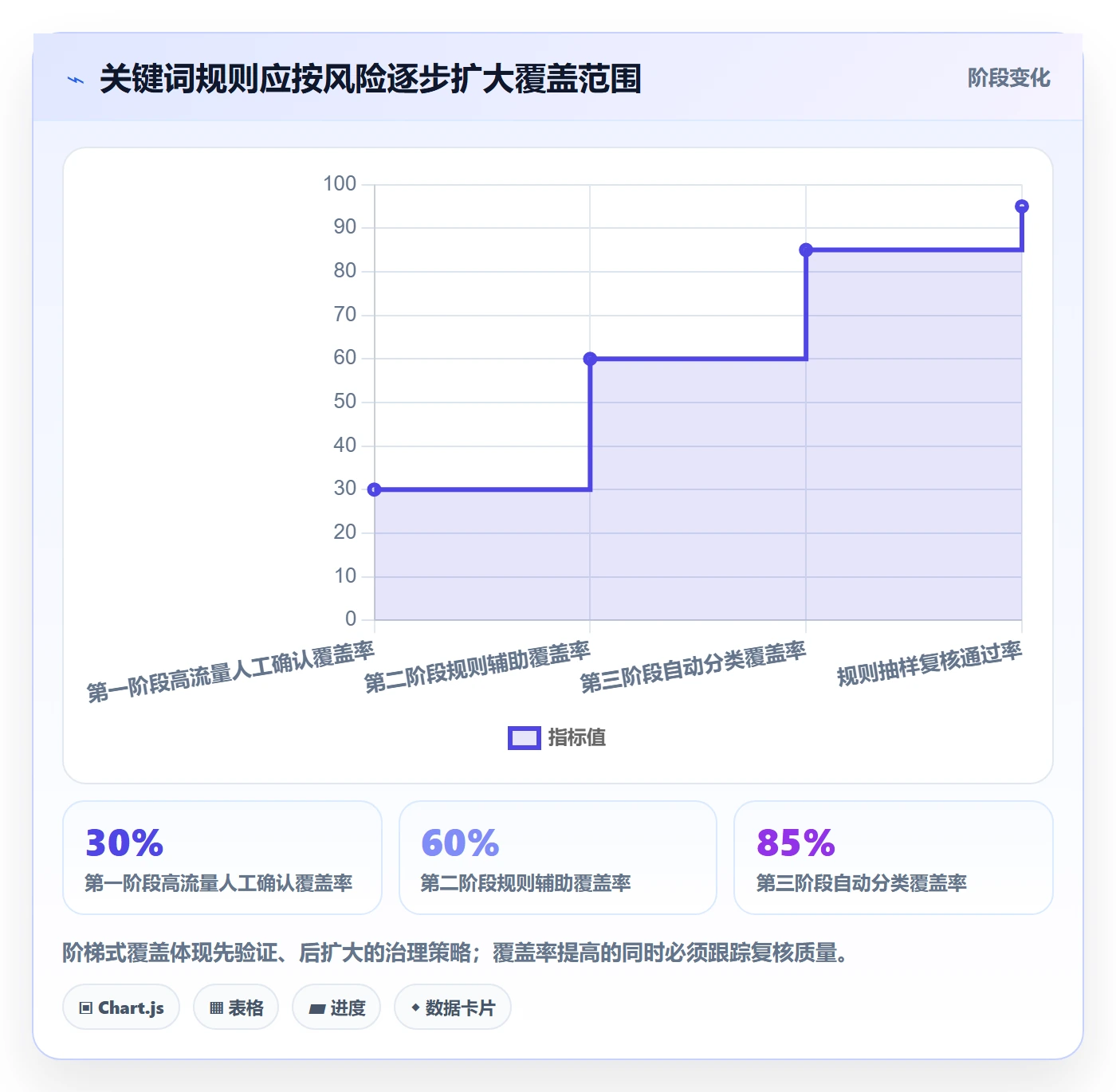Click axis label 规则抽样复核通过率

coord(929,664)
